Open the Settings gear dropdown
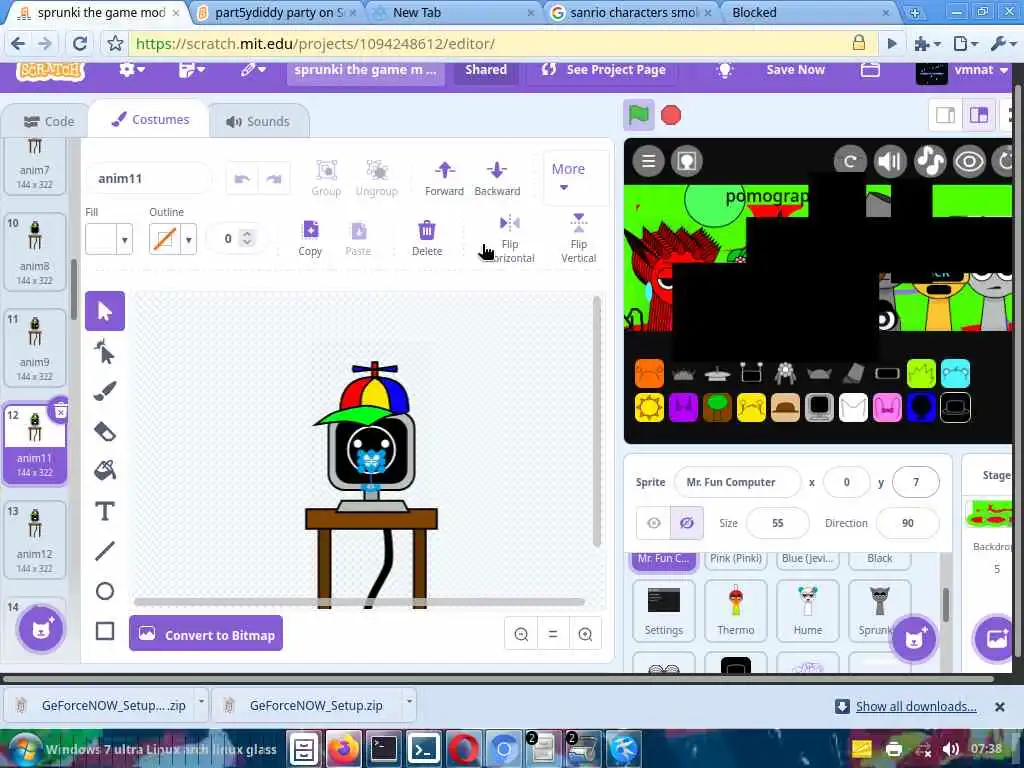Image resolution: width=1024 pixels, height=768 pixels. (x=131, y=70)
